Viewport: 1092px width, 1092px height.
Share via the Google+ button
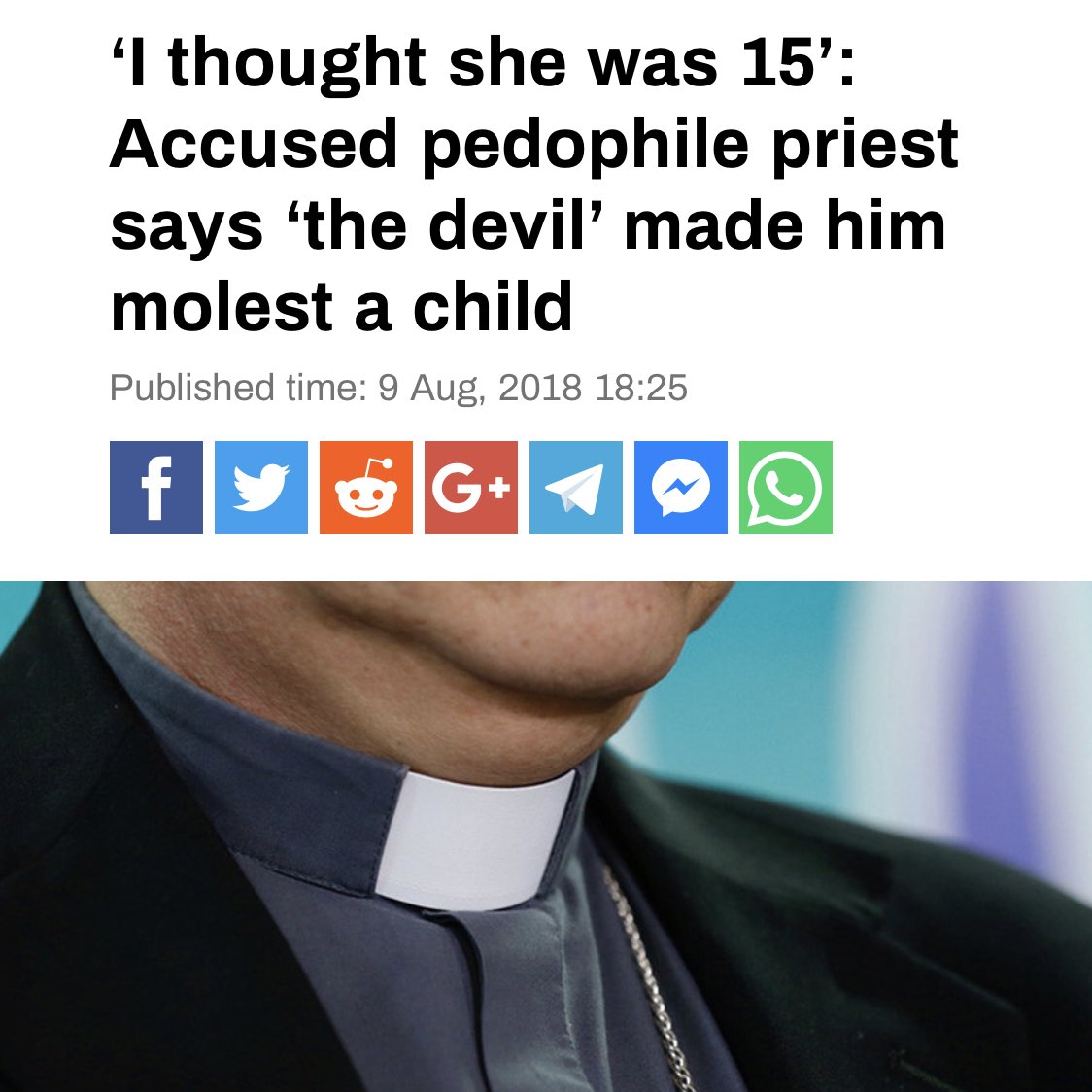[471, 488]
